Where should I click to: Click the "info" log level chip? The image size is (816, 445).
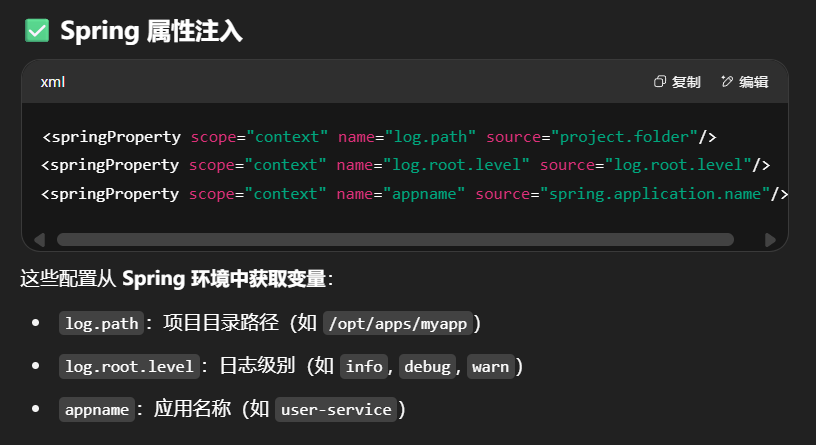364,366
